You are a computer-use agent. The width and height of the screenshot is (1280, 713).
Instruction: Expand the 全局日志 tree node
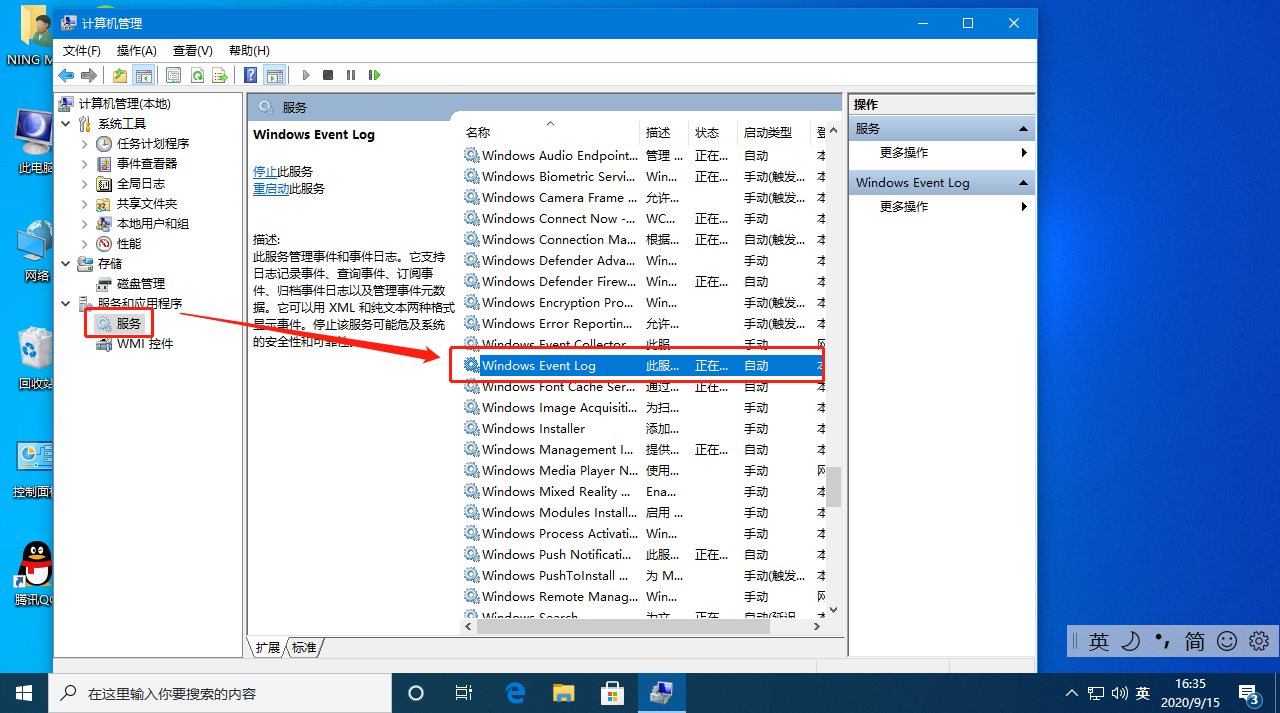coord(85,184)
